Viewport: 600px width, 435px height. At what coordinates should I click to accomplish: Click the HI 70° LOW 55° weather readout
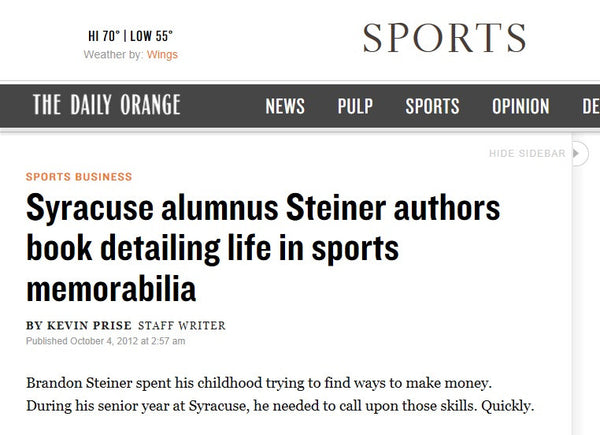click(x=132, y=37)
